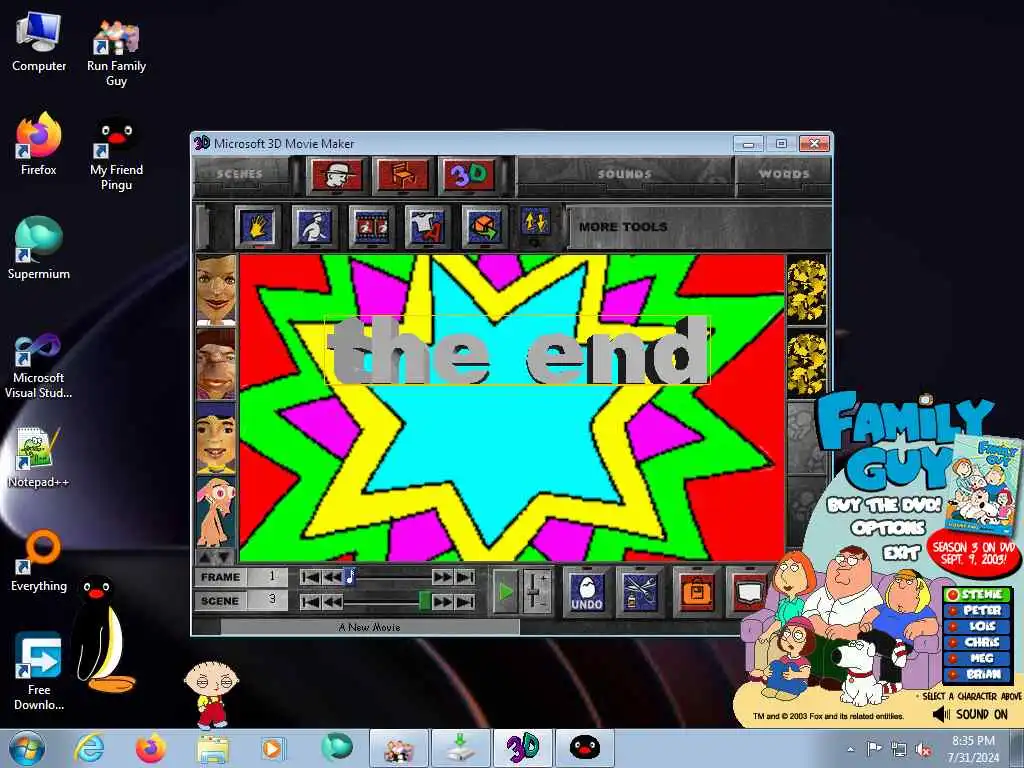Open the Actors browser with hat-man icon
This screenshot has width=1024, height=768.
(x=336, y=176)
